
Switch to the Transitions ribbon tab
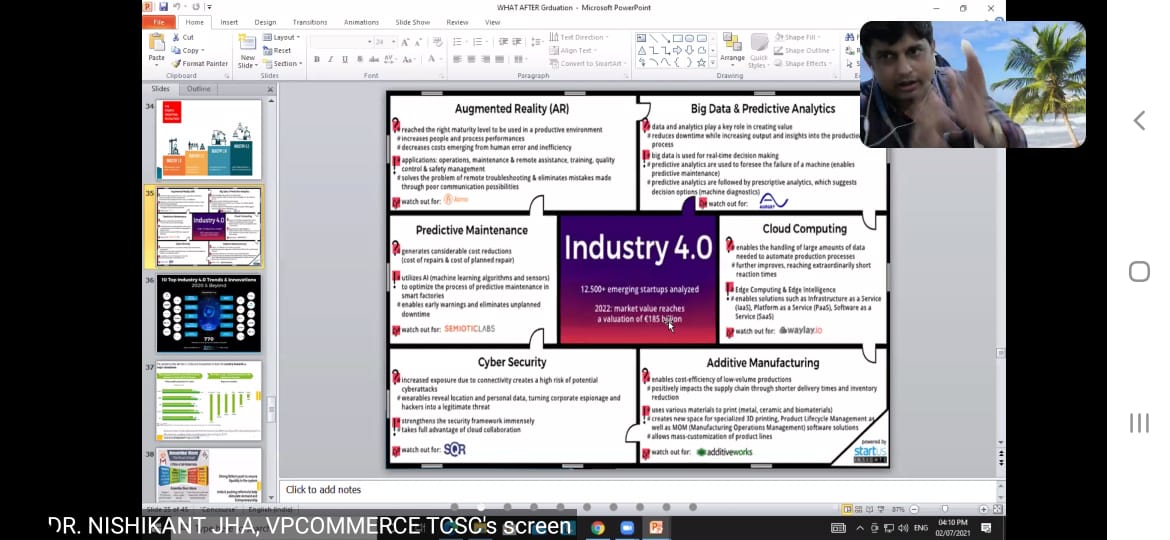309,22
